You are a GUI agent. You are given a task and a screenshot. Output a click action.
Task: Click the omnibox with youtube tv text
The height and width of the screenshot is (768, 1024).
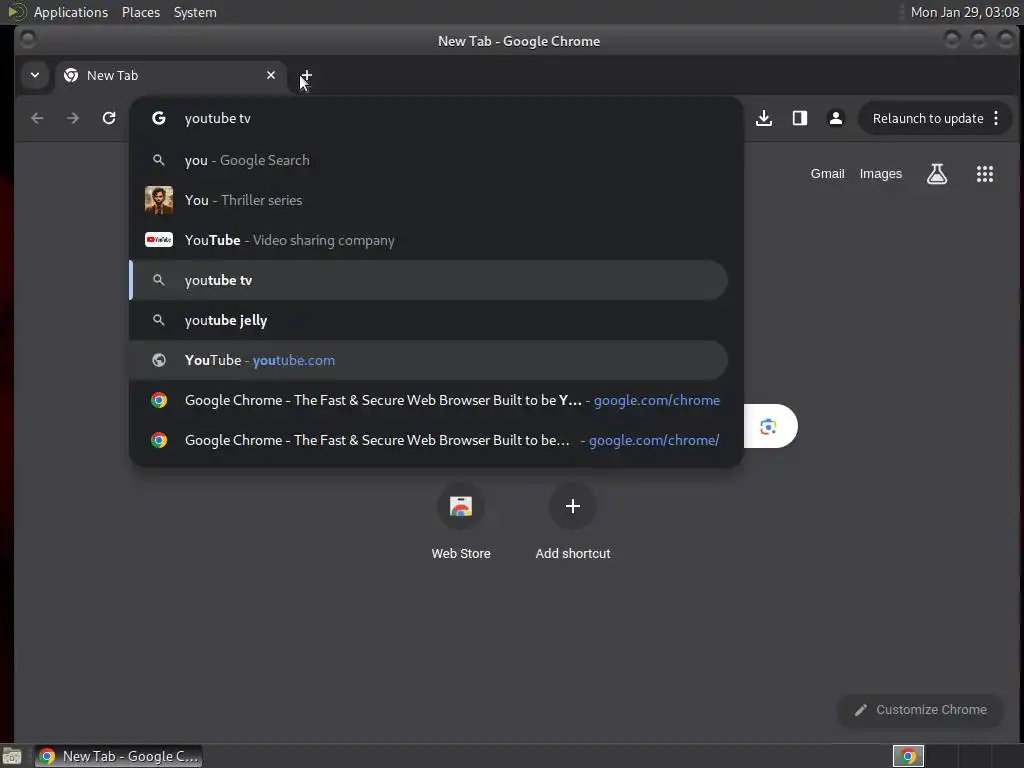coord(436,118)
